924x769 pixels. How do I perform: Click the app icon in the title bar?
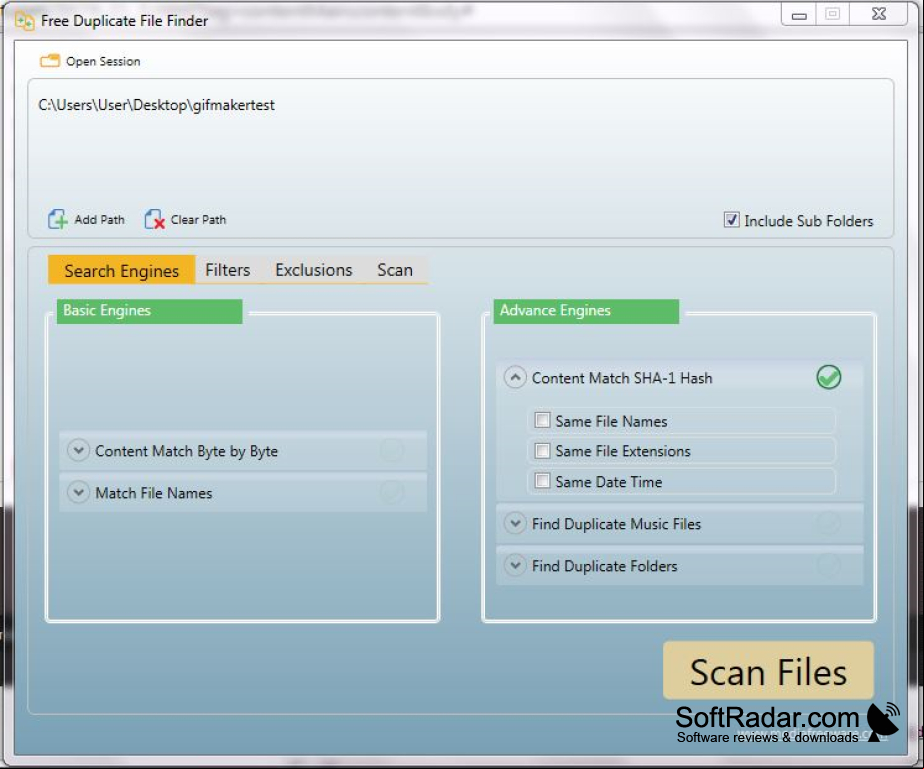25,21
